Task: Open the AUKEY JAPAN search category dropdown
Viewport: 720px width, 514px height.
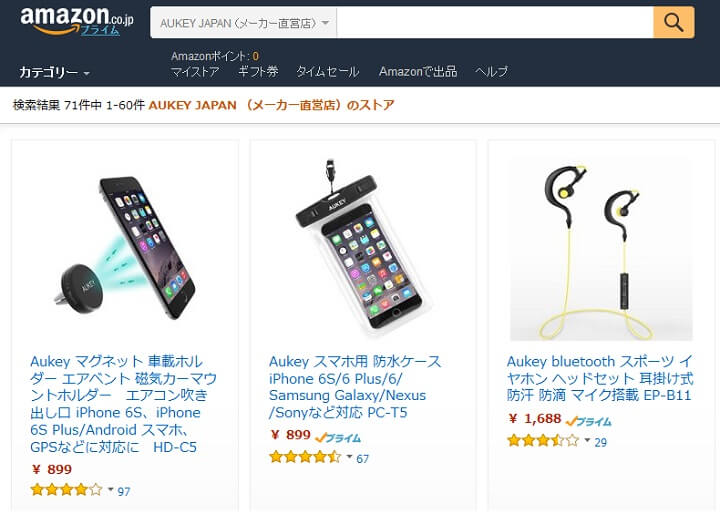Action: tap(244, 23)
